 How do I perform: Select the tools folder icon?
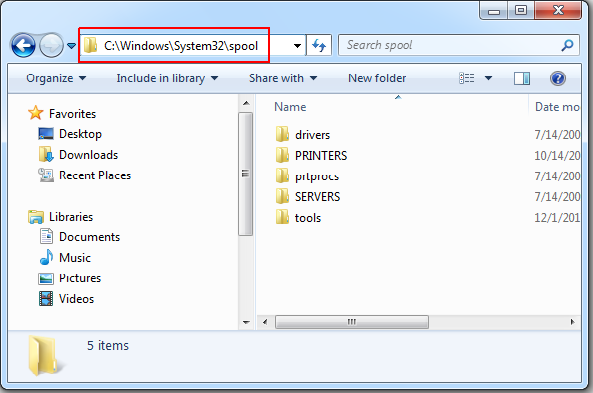coord(282,217)
